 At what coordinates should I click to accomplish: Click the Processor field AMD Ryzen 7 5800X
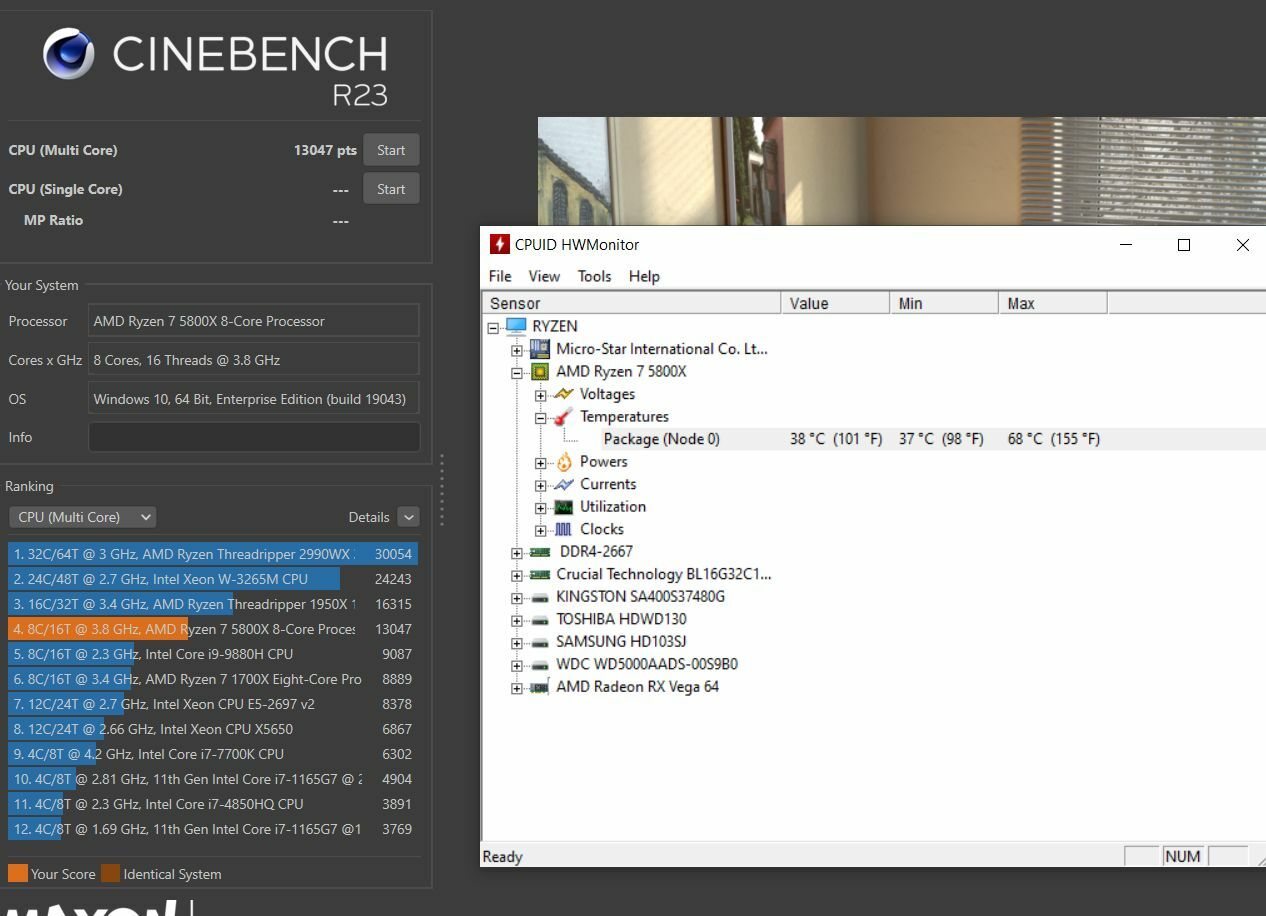254,321
